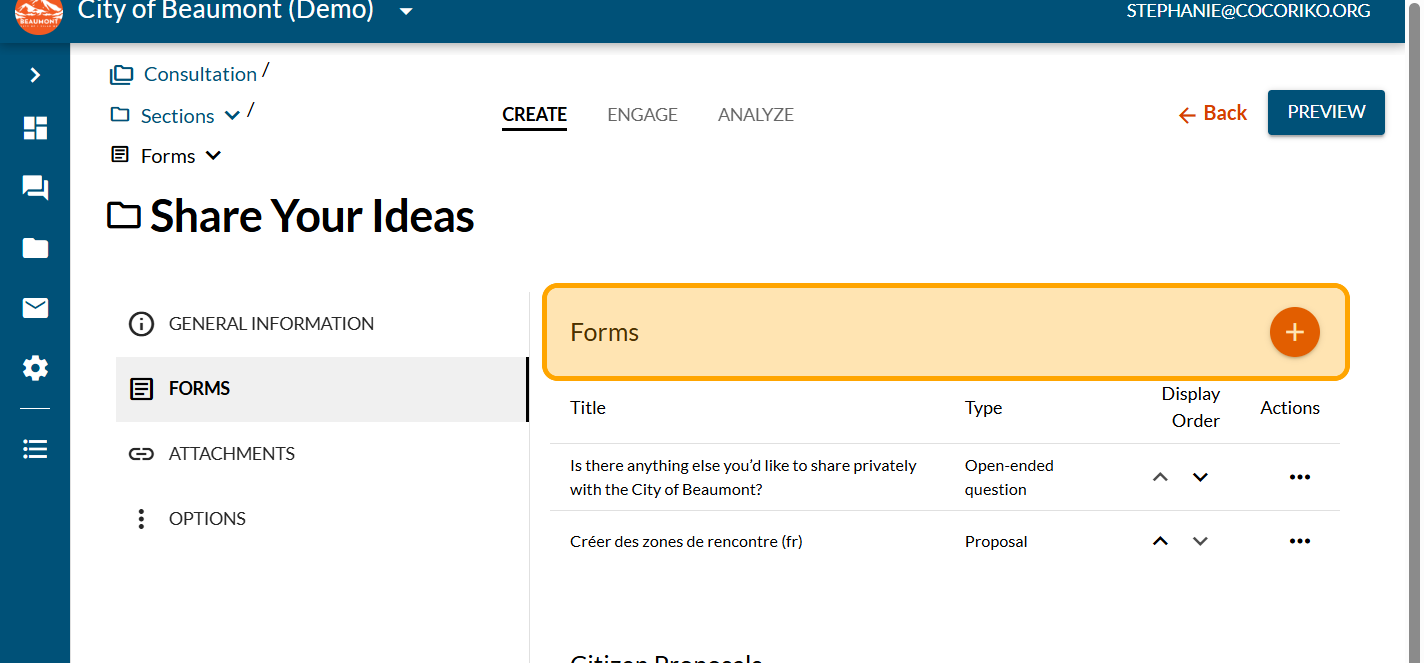The width and height of the screenshot is (1424, 663).
Task: Move the open-ended question down in order
Action: [1200, 477]
